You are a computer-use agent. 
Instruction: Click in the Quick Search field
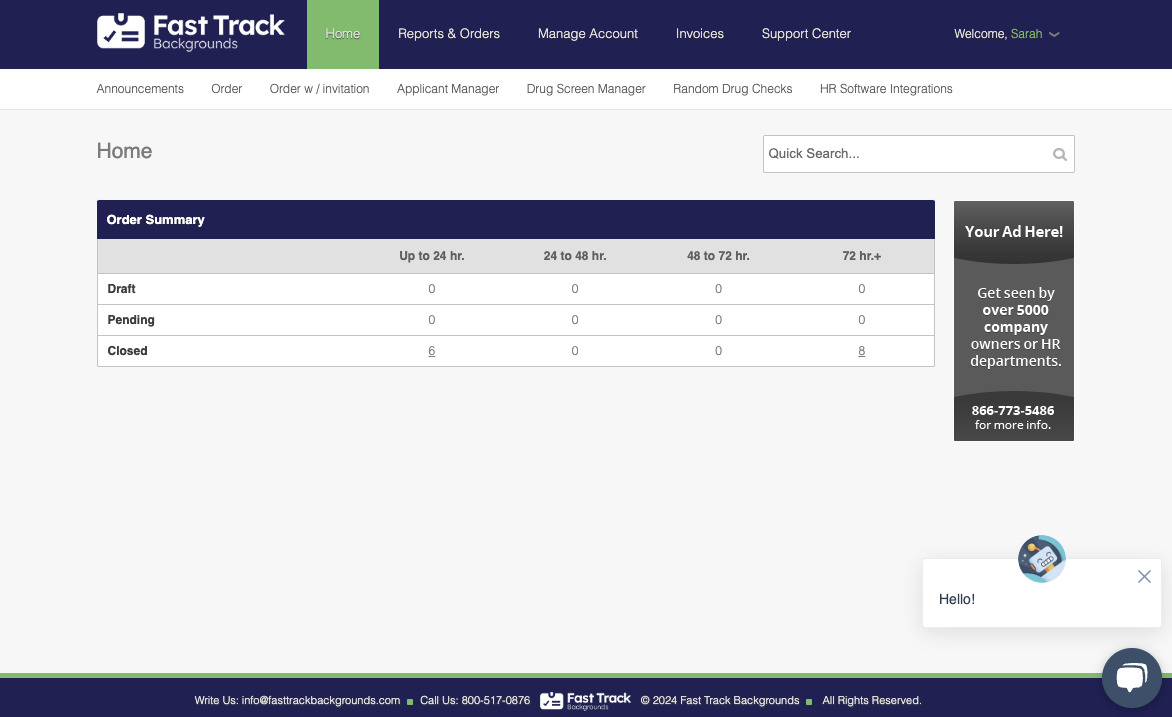point(905,154)
